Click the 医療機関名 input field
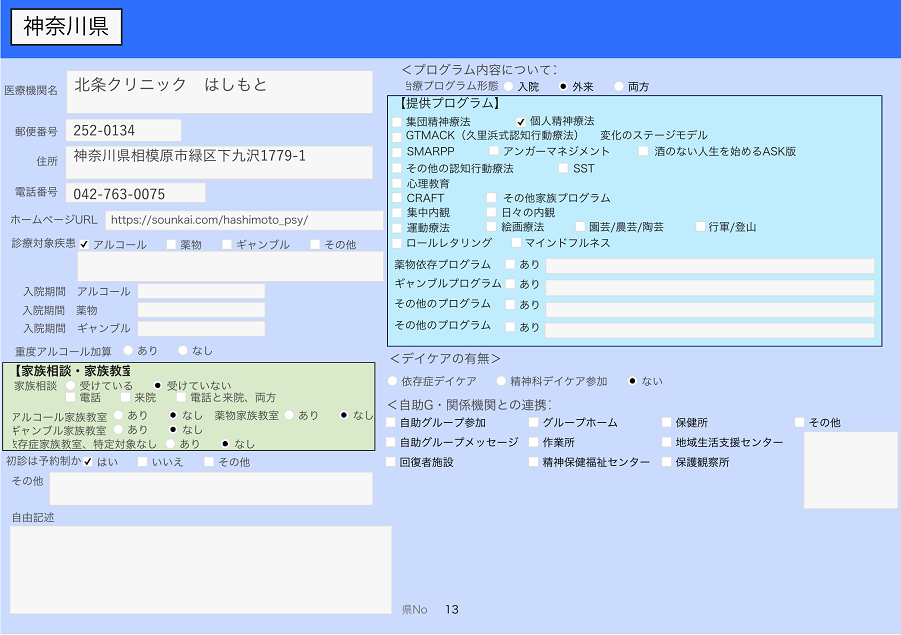This screenshot has height=635, width=901. 219,91
